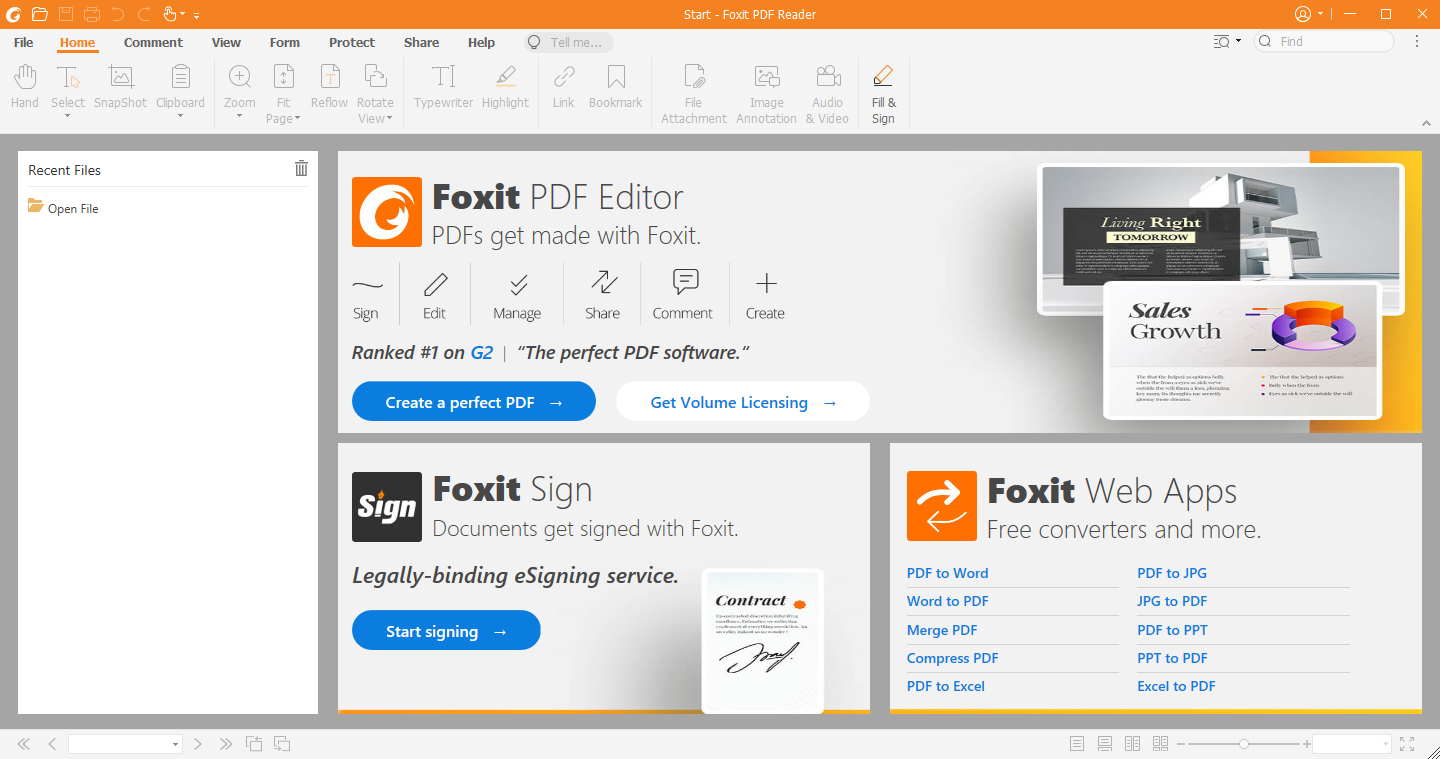Screen dimensions: 1440x759
Task: Go to next page in status bar
Action: [198, 744]
